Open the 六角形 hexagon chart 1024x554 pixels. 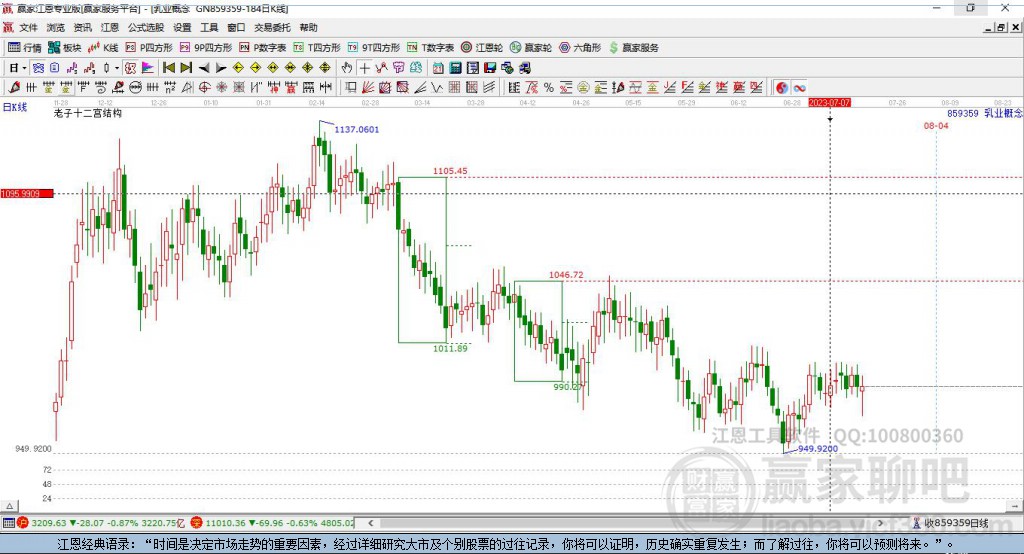coord(580,48)
